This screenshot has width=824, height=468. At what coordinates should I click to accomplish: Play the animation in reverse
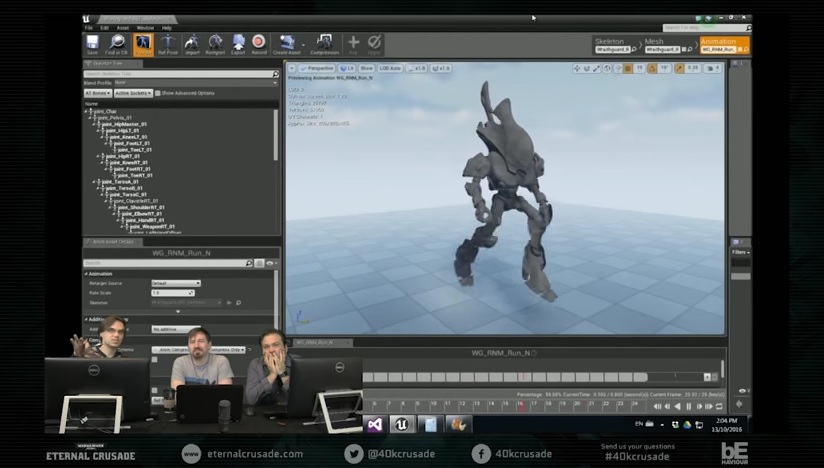pos(678,406)
